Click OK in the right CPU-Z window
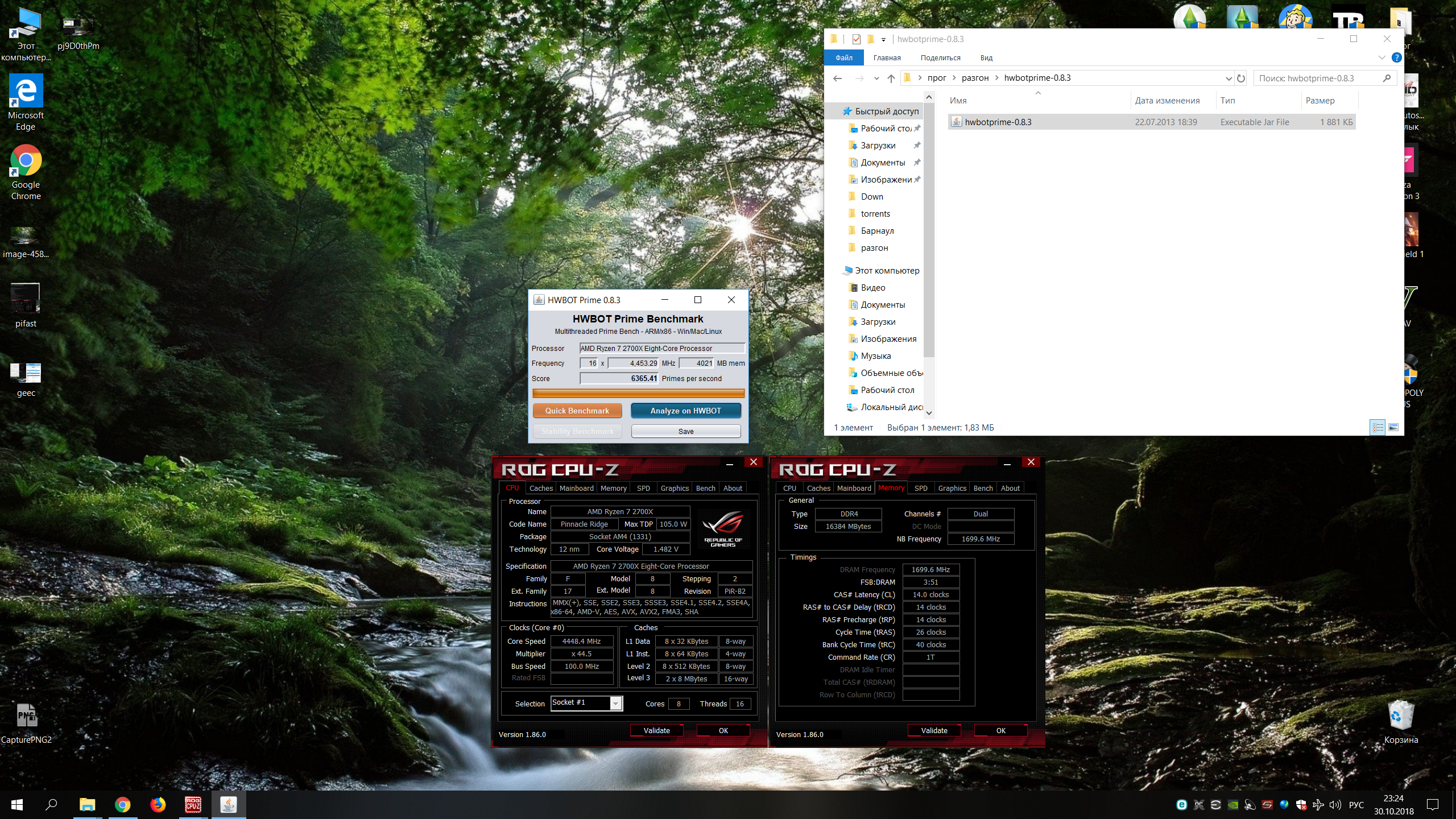The width and height of the screenshot is (1456, 819). pyautogui.click(x=1001, y=730)
